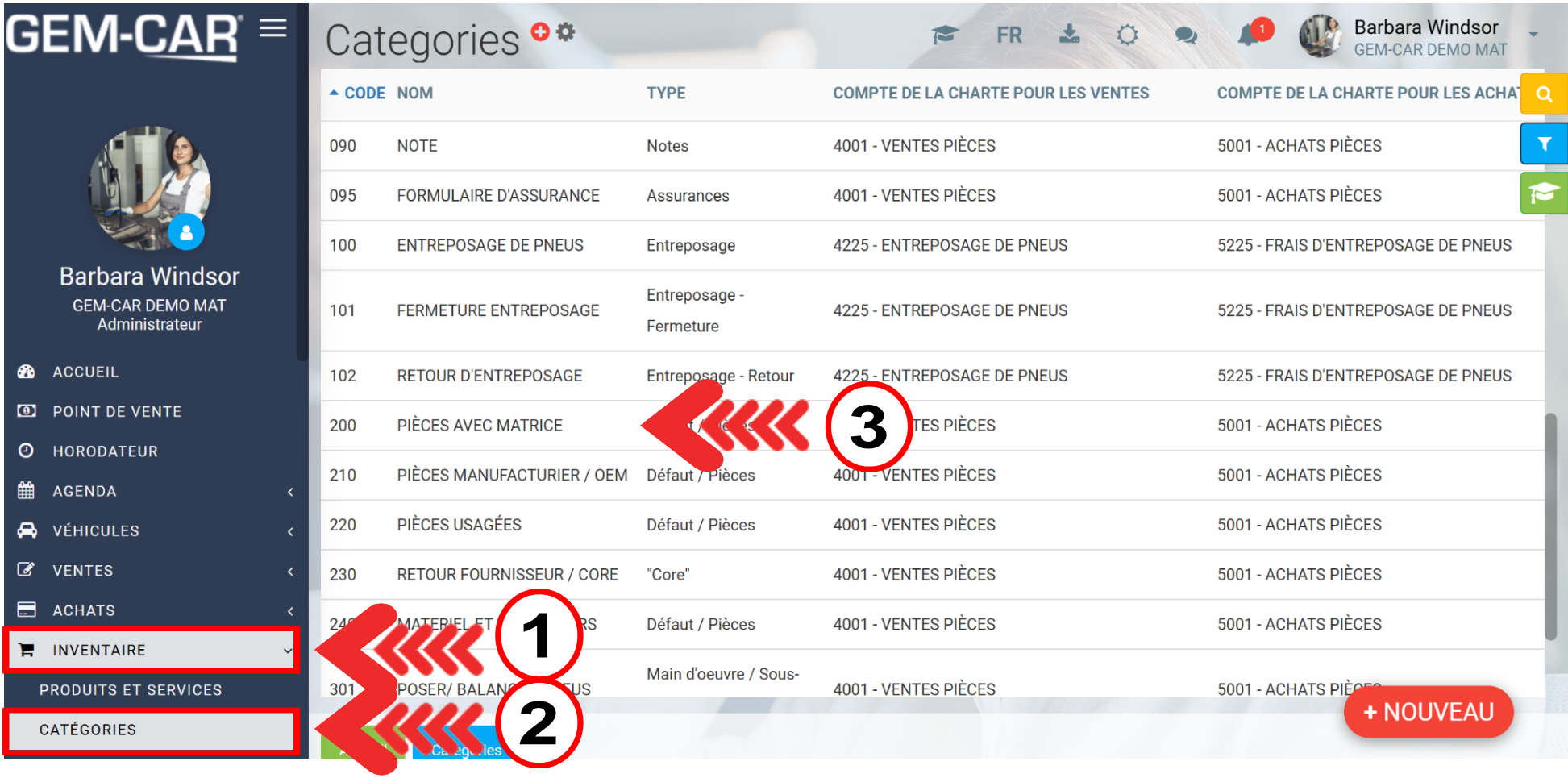Open the chat bubbles icon in header
Viewport: 1568px width, 778px height.
click(x=1185, y=35)
